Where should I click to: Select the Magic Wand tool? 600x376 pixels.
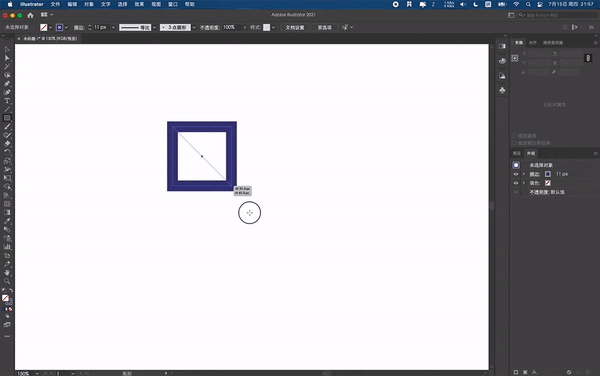click(7, 67)
